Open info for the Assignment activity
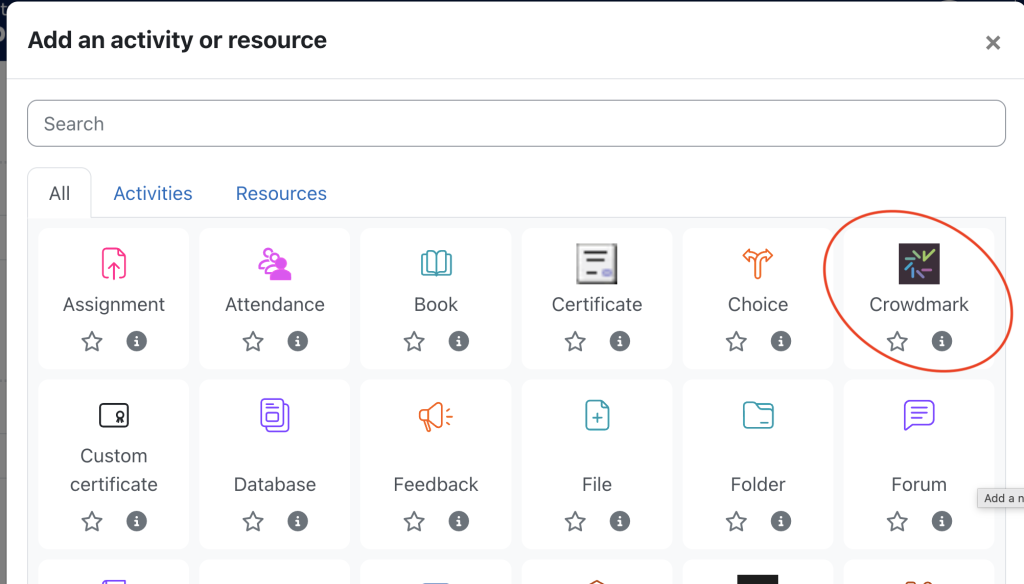The width and height of the screenshot is (1024, 584). coord(136,341)
